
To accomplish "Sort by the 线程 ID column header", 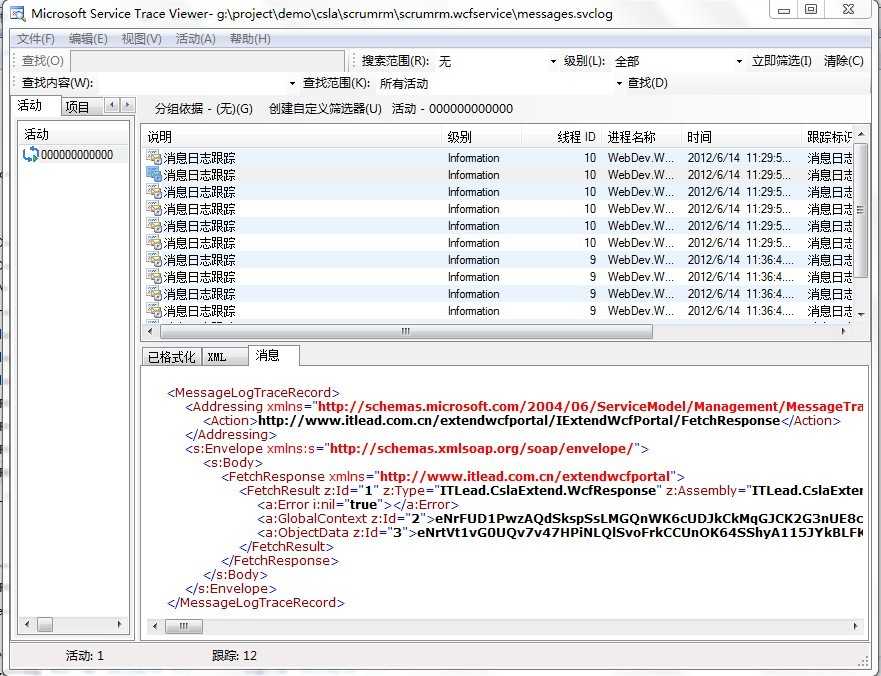I will pyautogui.click(x=561, y=137).
